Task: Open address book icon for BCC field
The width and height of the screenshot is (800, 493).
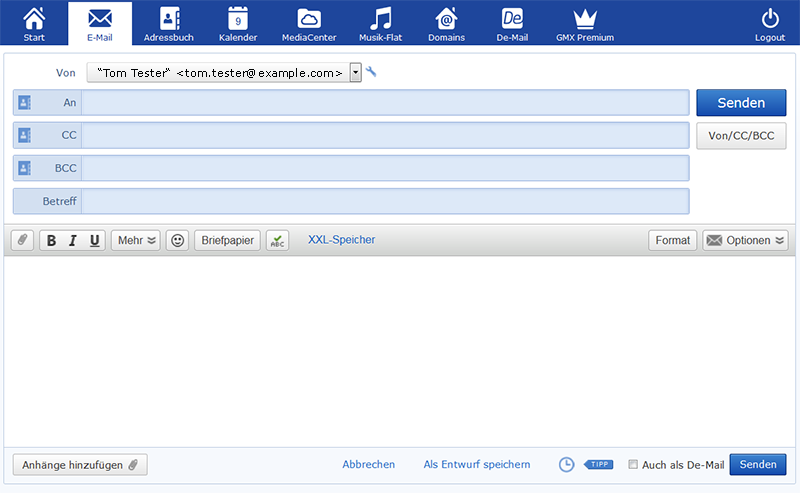Action: [24, 168]
